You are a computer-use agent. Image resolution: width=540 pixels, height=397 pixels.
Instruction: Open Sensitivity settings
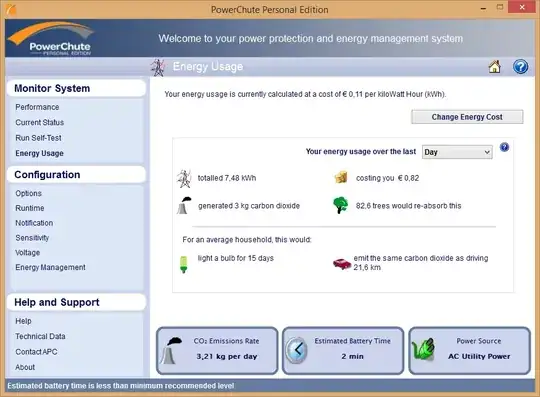click(32, 238)
